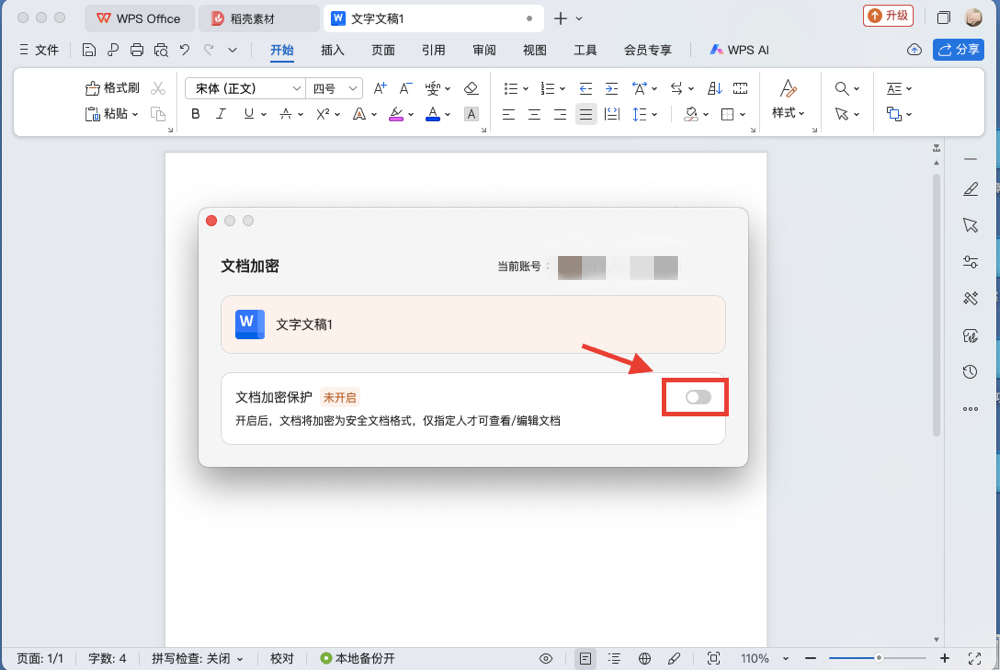This screenshot has height=670, width=1000.
Task: Open the font family dropdown
Action: (243, 88)
